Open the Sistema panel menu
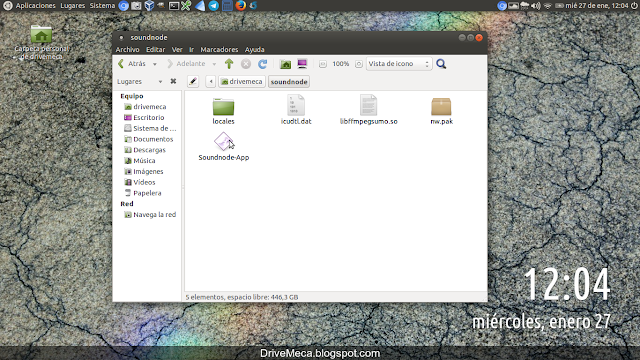Viewport: 640px width, 360px height. 102,6
